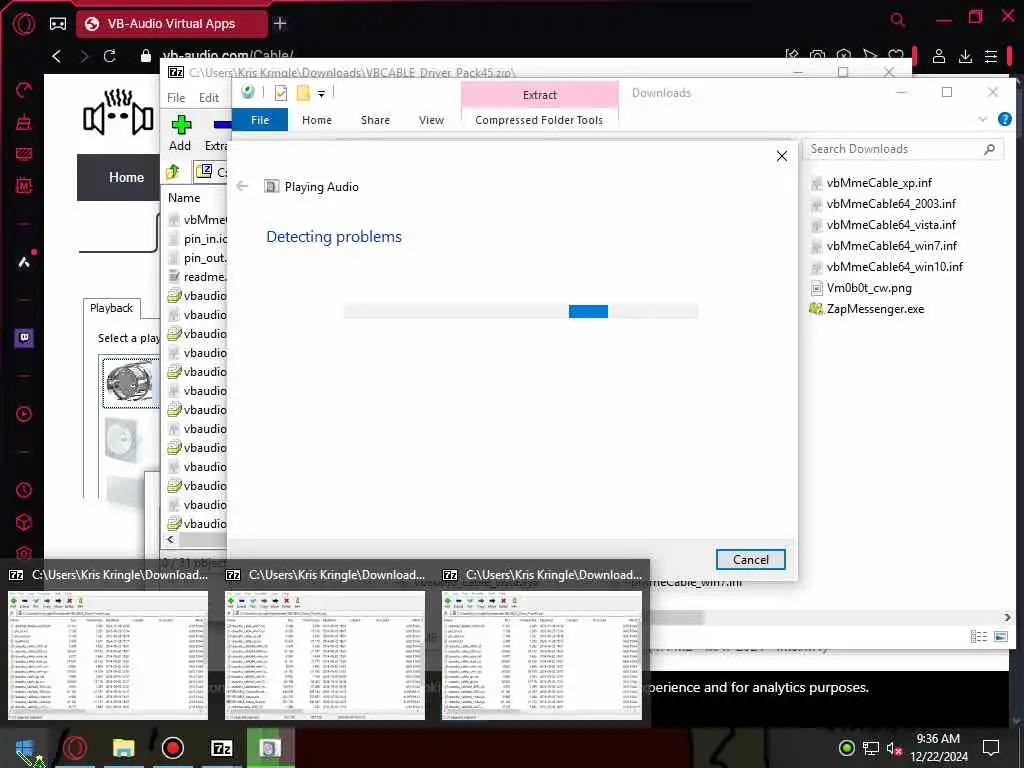
Task: Open extensions cube sidebar icon
Action: 24,522
